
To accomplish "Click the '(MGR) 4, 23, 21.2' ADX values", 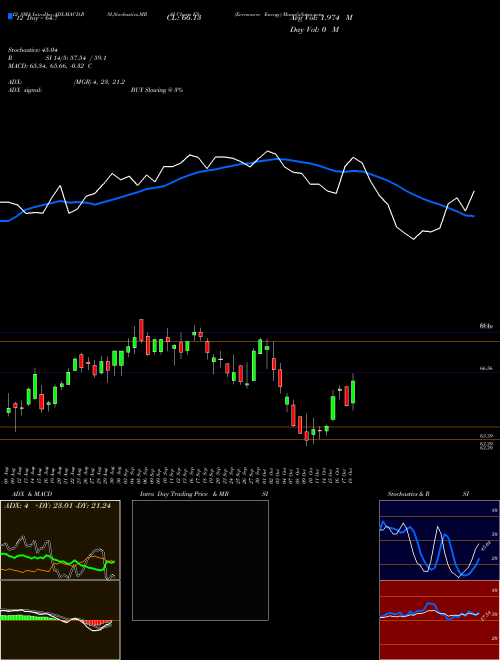I will pos(99,82).
